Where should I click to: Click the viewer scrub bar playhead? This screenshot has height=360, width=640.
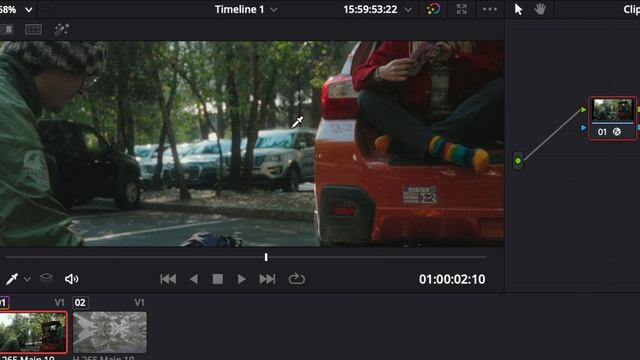266,257
